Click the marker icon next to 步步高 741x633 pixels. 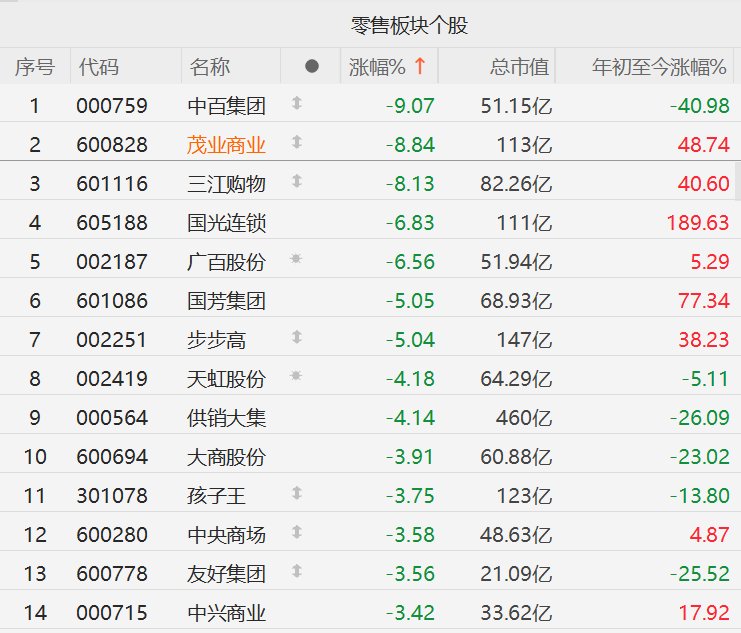pos(297,337)
